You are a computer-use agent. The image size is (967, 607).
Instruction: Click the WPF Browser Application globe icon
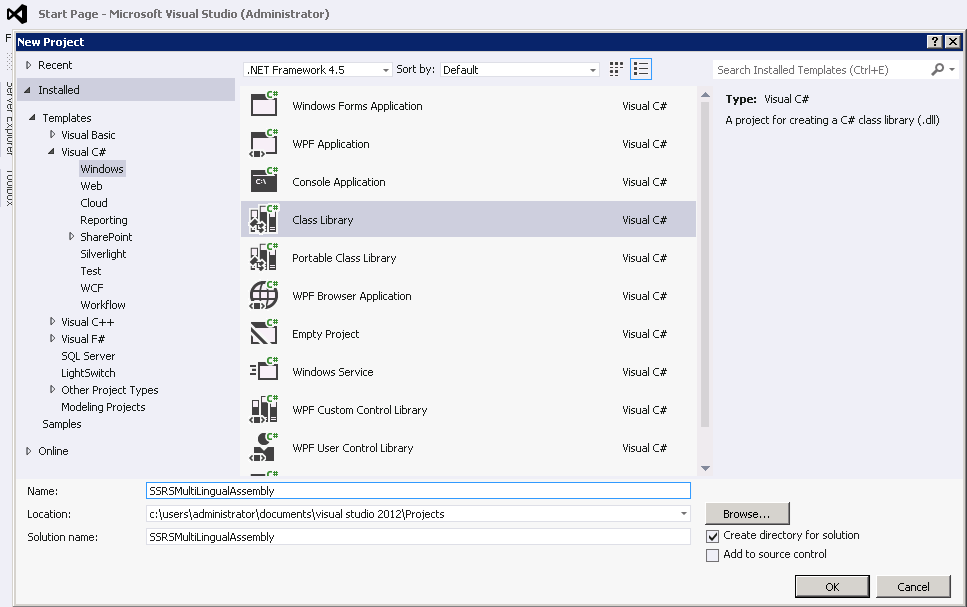click(x=264, y=295)
